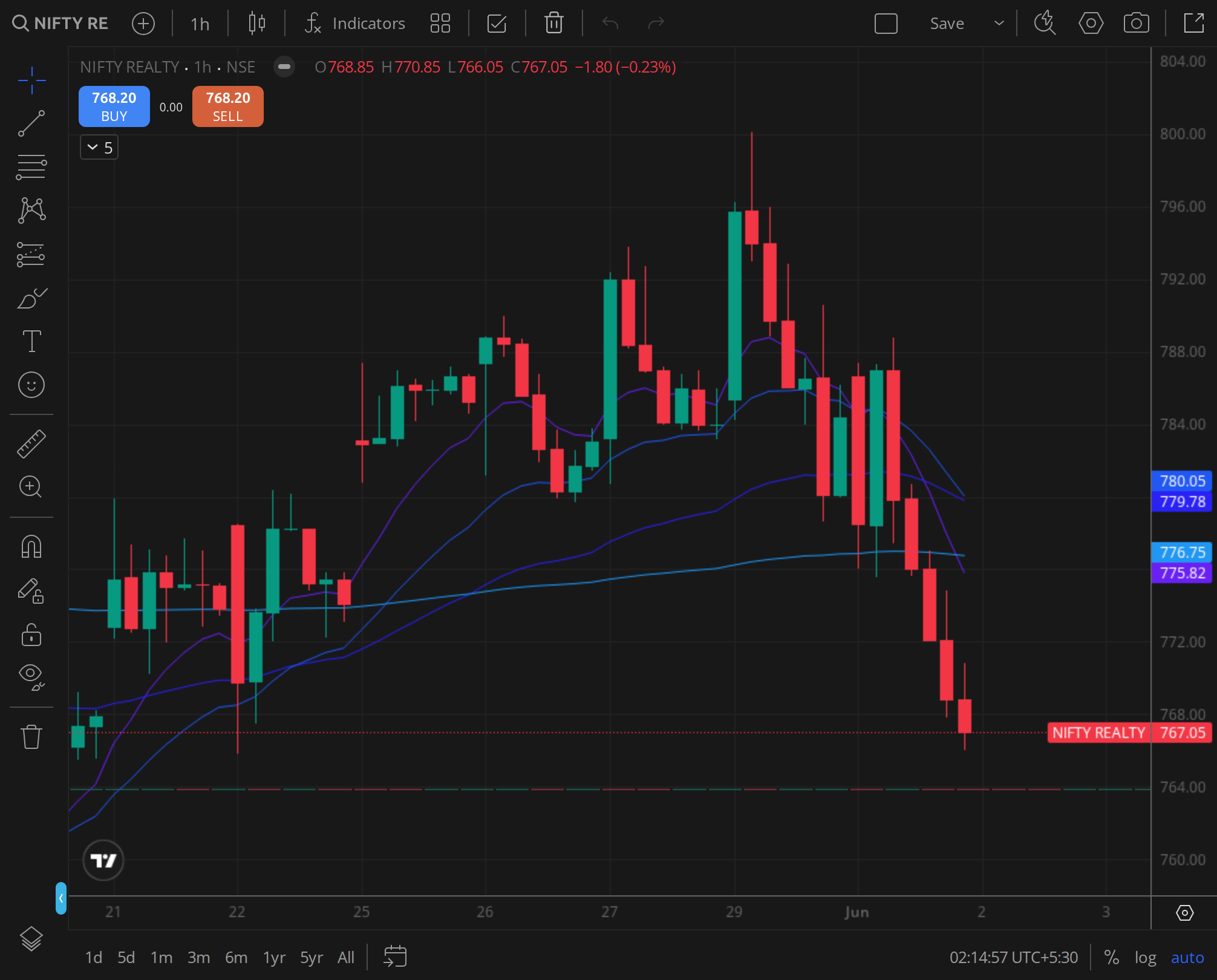The width and height of the screenshot is (1217, 980).
Task: Select the forecasting and measurement tool
Action: [31, 254]
